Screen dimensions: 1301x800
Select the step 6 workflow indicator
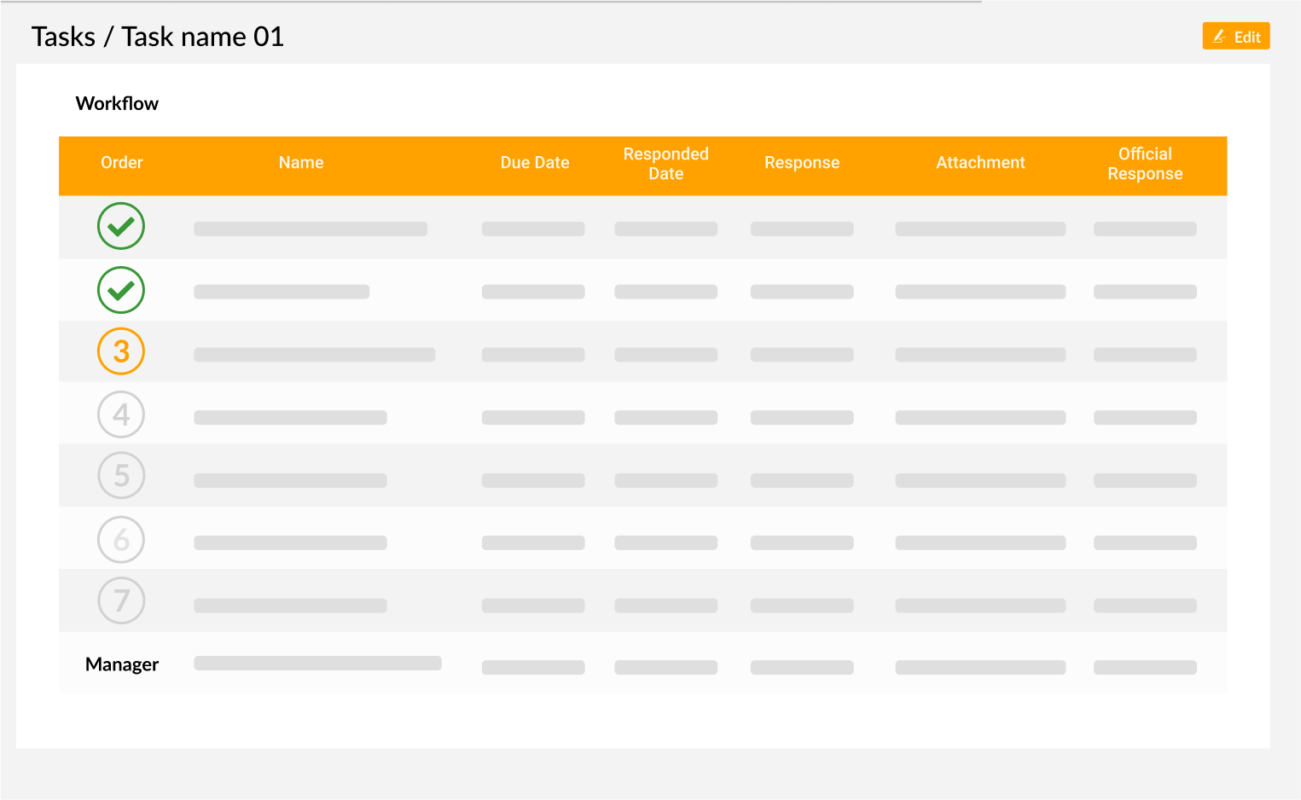[121, 539]
